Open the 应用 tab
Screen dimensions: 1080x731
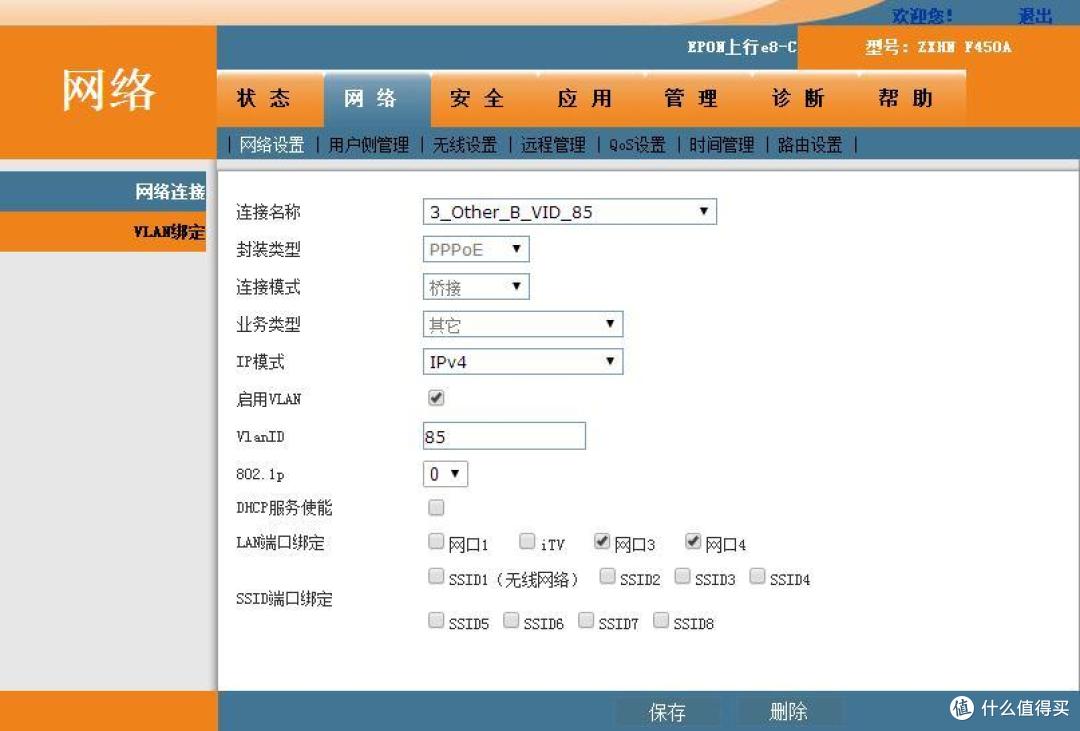[x=591, y=99]
